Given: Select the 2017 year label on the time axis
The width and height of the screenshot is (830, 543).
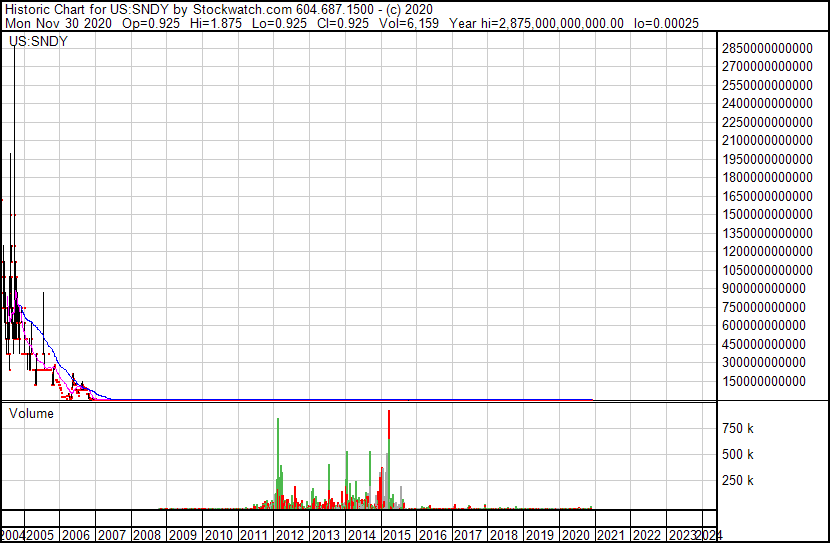Looking at the screenshot, I should 468,536.
